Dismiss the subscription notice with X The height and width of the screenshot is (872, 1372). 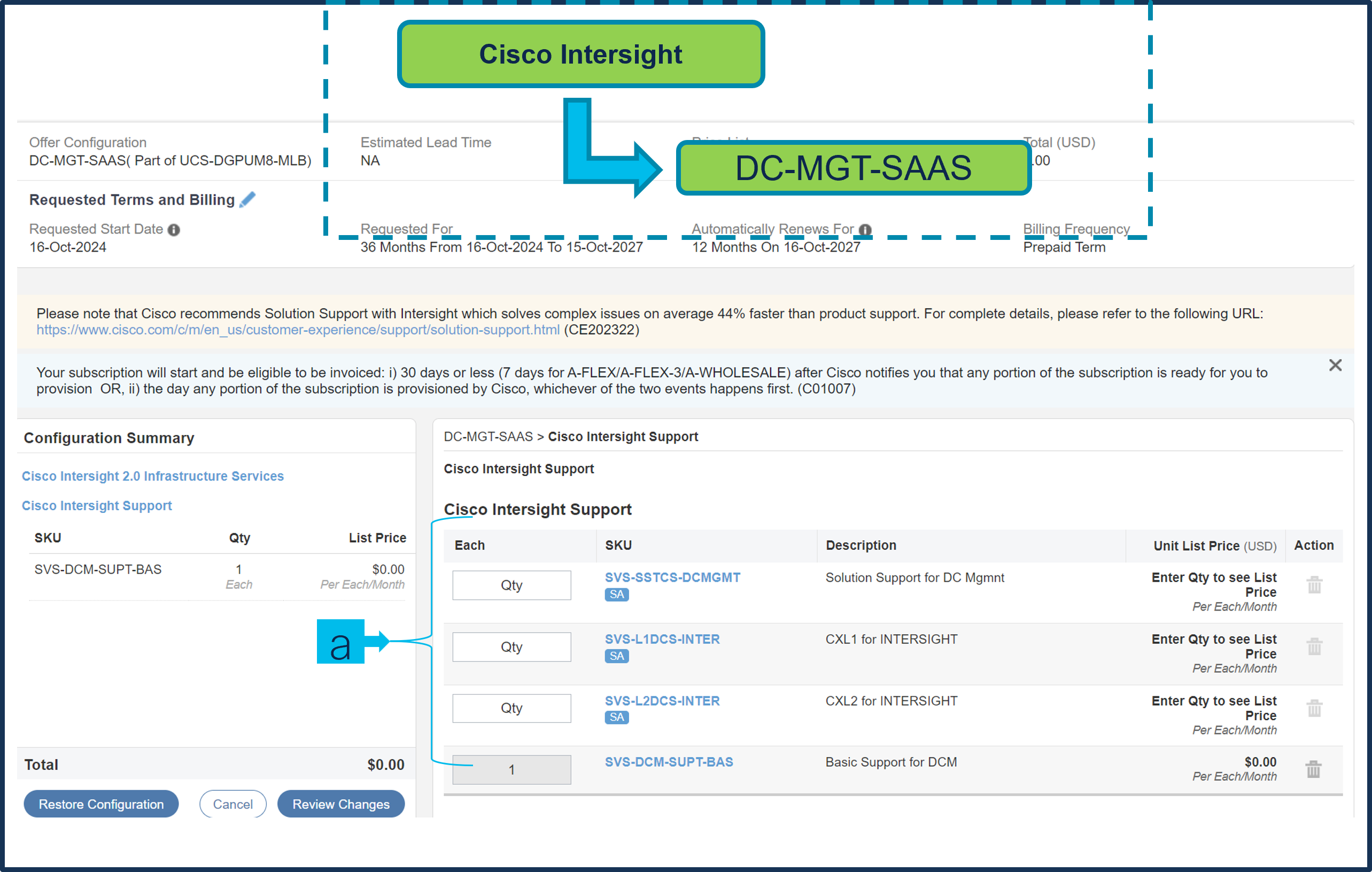(x=1335, y=365)
